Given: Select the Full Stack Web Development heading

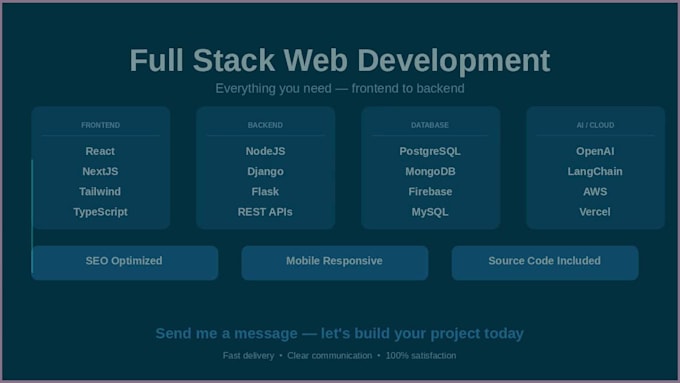Looking at the screenshot, I should (340, 60).
